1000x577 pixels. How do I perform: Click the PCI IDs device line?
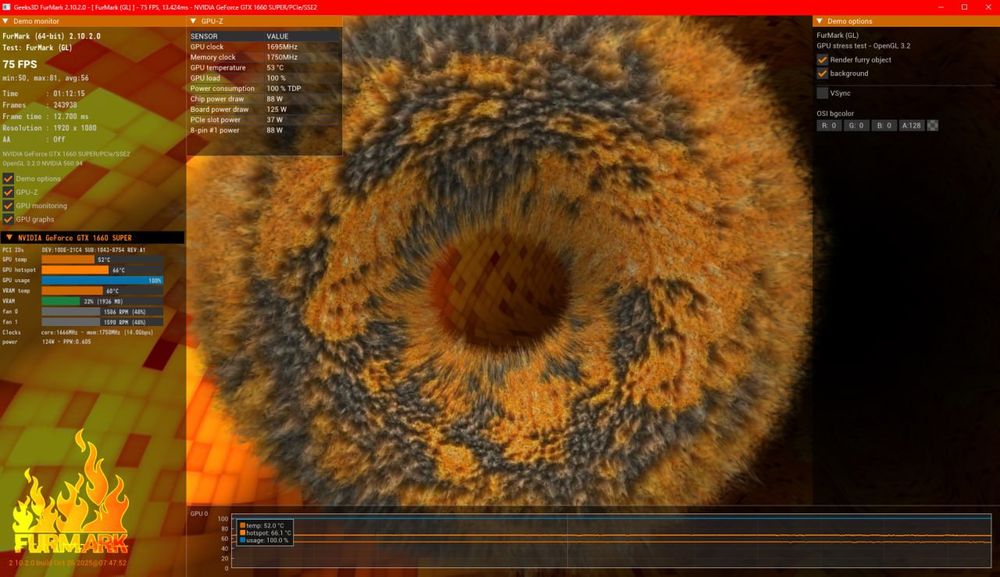point(74,250)
